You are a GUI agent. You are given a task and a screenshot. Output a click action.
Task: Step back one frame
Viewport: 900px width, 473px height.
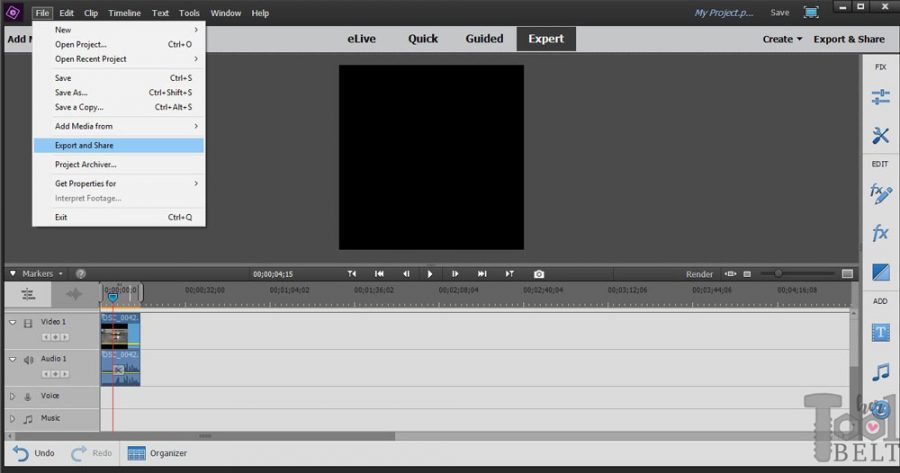coord(406,274)
